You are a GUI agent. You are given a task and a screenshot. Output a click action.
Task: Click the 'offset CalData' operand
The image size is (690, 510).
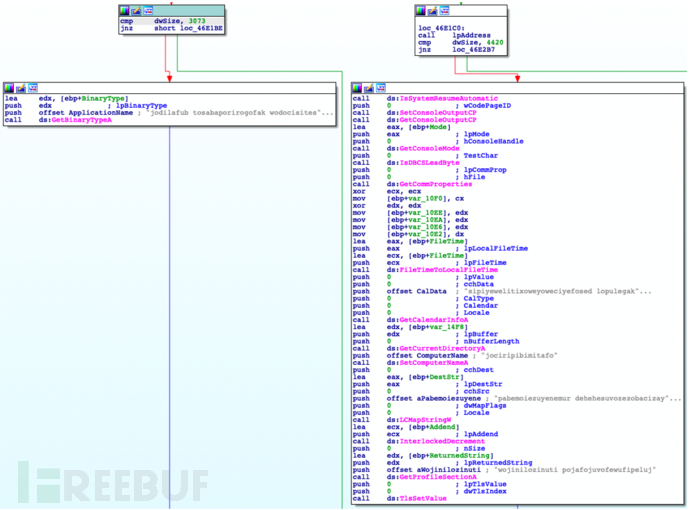click(x=416, y=291)
